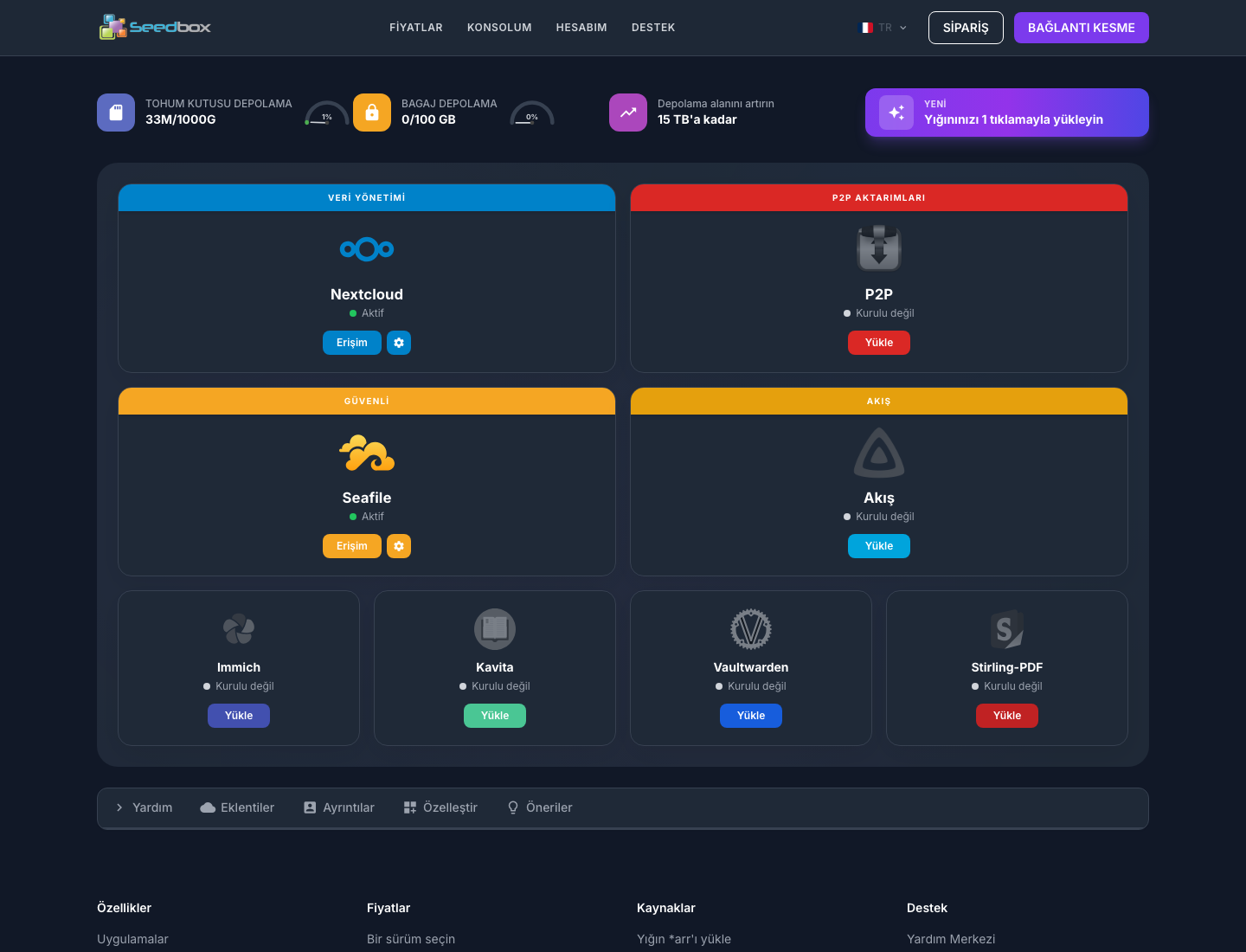The height and width of the screenshot is (952, 1246).
Task: Click the Vaultwarden app name
Action: pyautogui.click(x=751, y=667)
